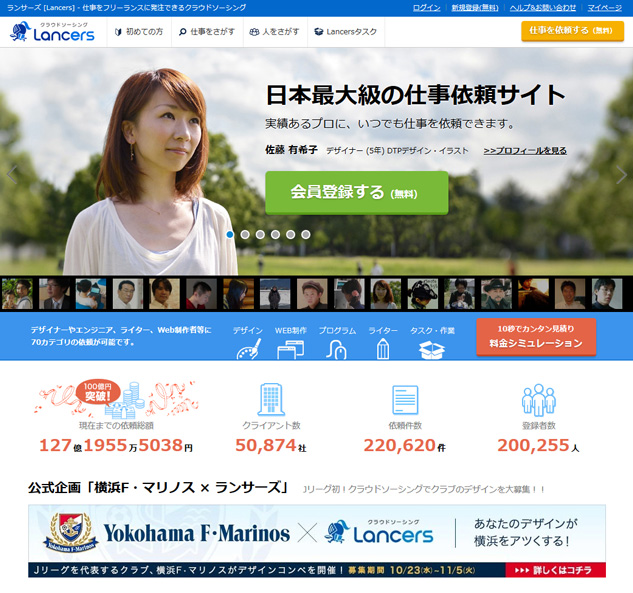The width and height of the screenshot is (633, 593).
Task: Select the ライター category icon
Action: pos(382,348)
